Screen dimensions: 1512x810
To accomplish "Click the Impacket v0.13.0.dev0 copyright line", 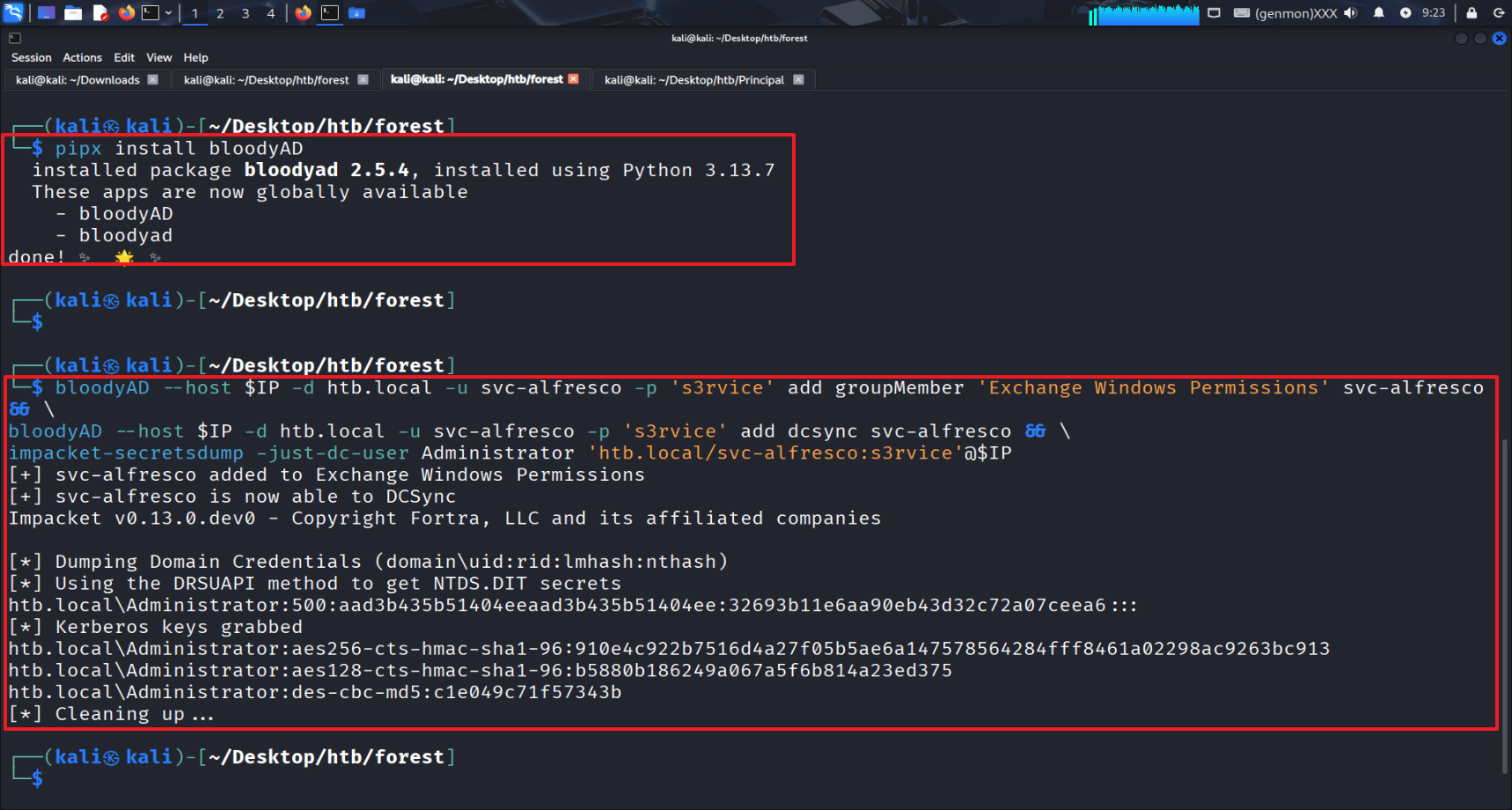I will (x=444, y=518).
